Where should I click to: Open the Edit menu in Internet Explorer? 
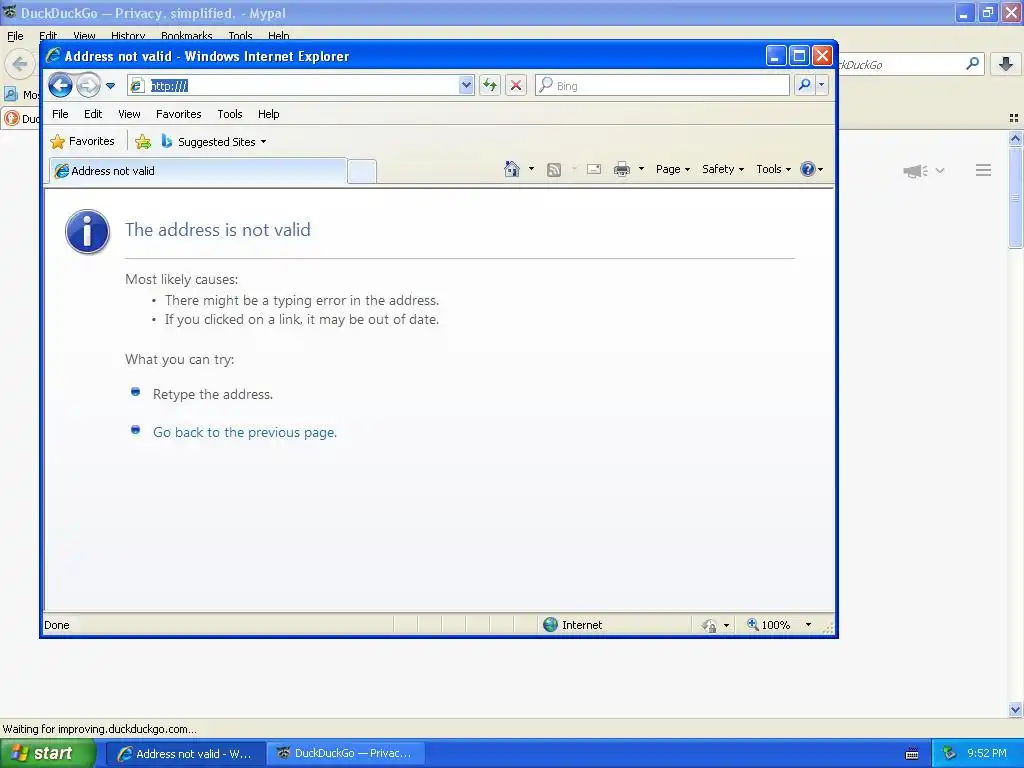tap(93, 114)
